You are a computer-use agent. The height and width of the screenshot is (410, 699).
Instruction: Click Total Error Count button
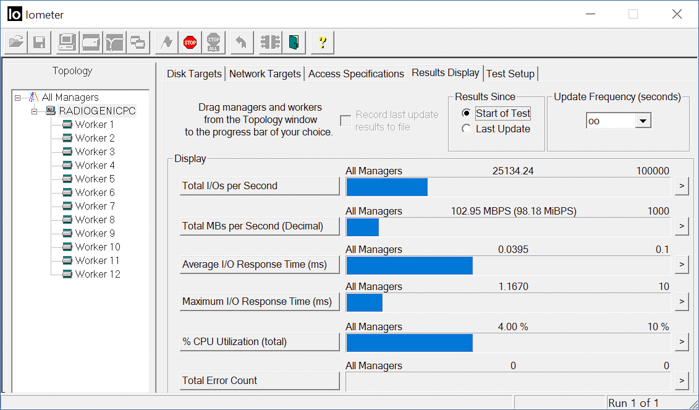(259, 380)
